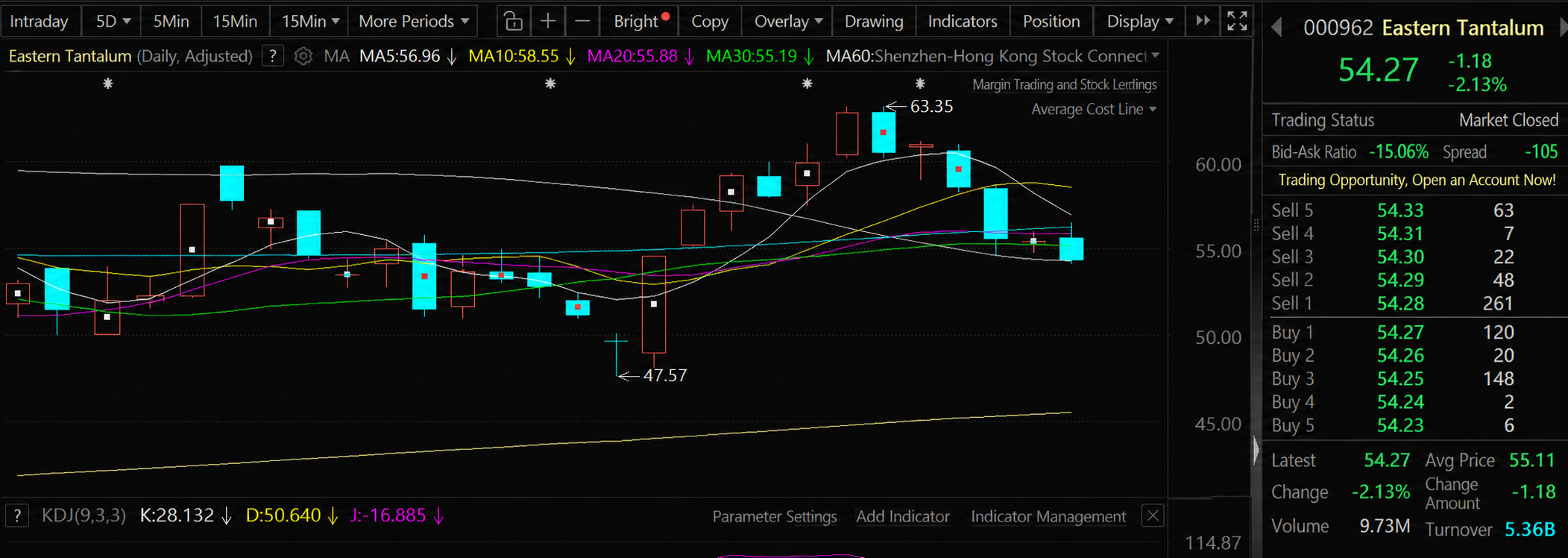Zoom in chart with plus icon

pos(547,21)
